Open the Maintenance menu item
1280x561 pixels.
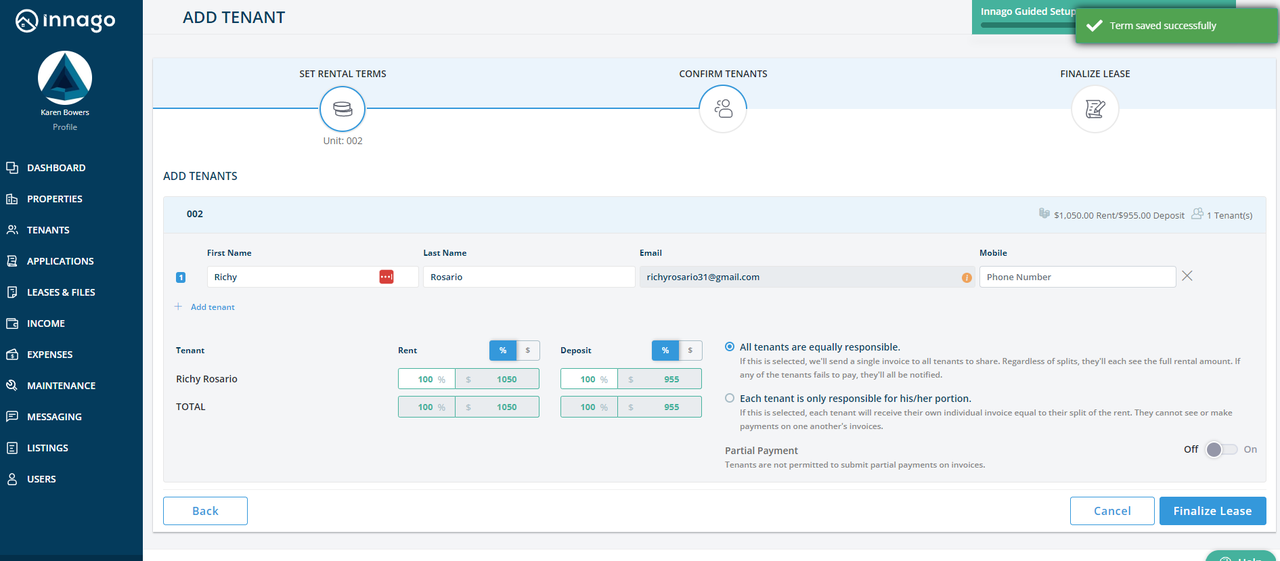coord(61,386)
